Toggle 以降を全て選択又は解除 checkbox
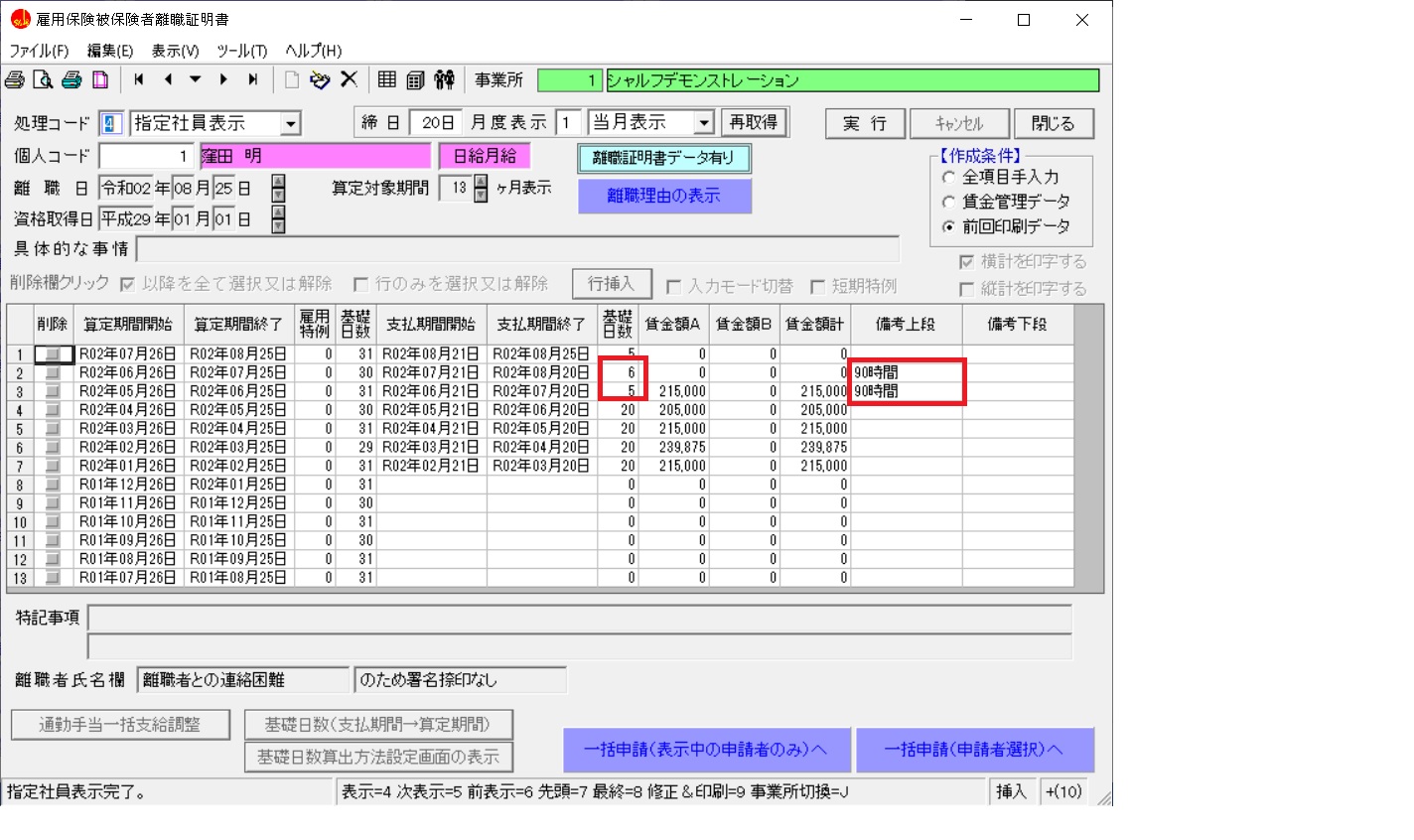1414x840 pixels. (x=127, y=284)
